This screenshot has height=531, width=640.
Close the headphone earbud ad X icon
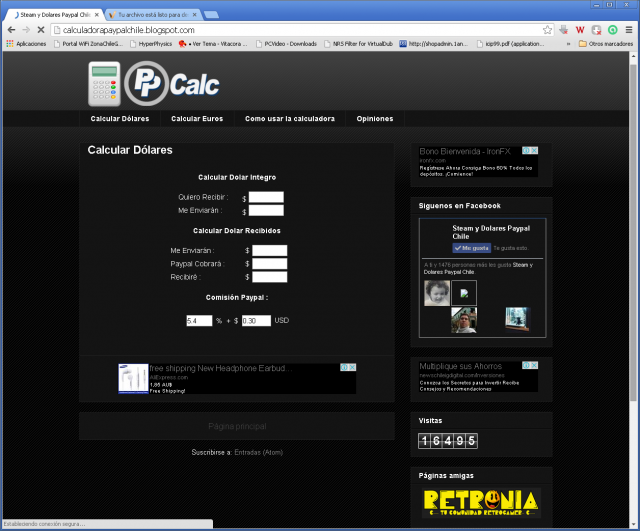pyautogui.click(x=352, y=367)
